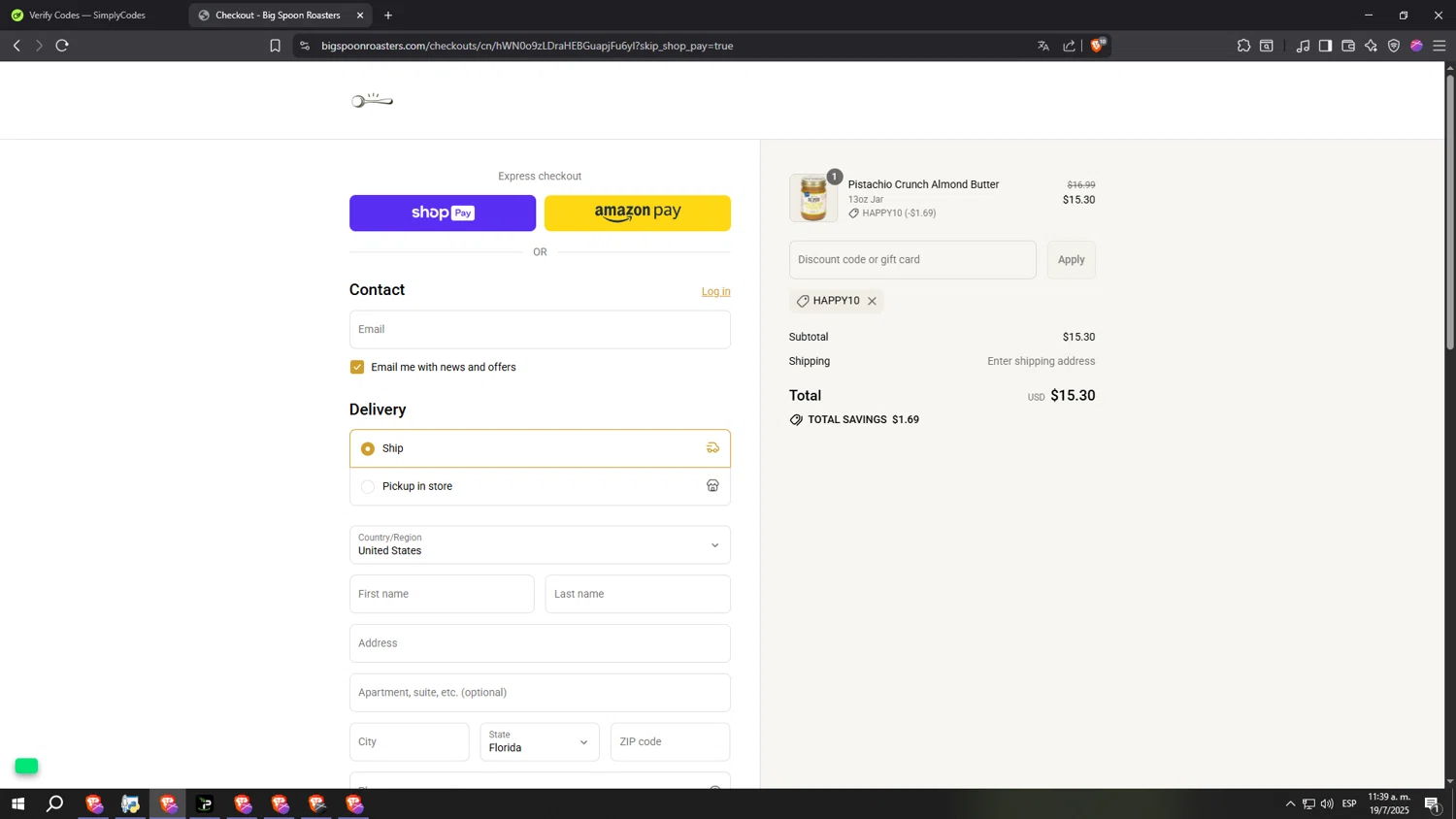
Task: Click the Apply discount button
Action: (1072, 260)
